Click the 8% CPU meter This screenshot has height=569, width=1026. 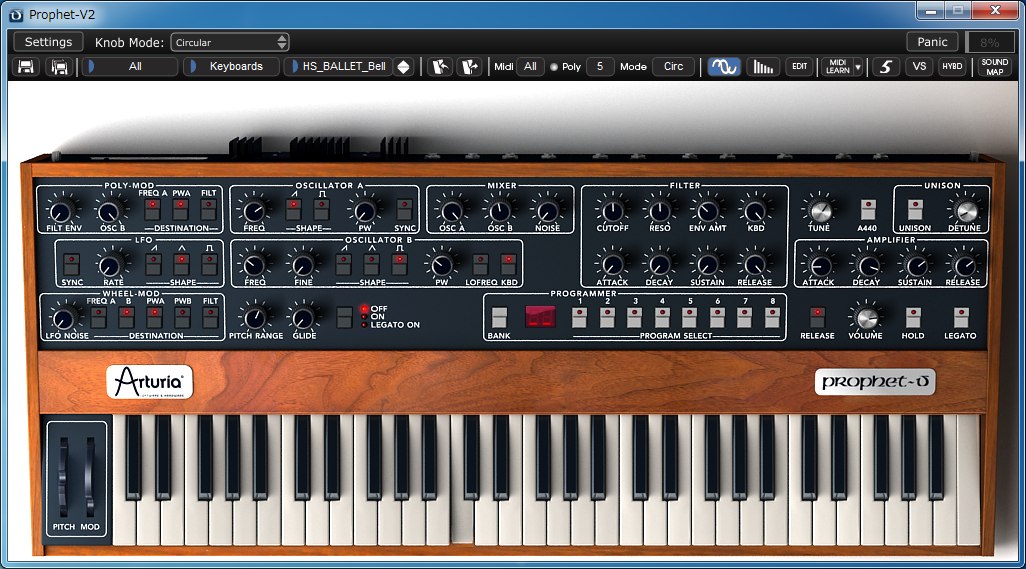pos(989,43)
